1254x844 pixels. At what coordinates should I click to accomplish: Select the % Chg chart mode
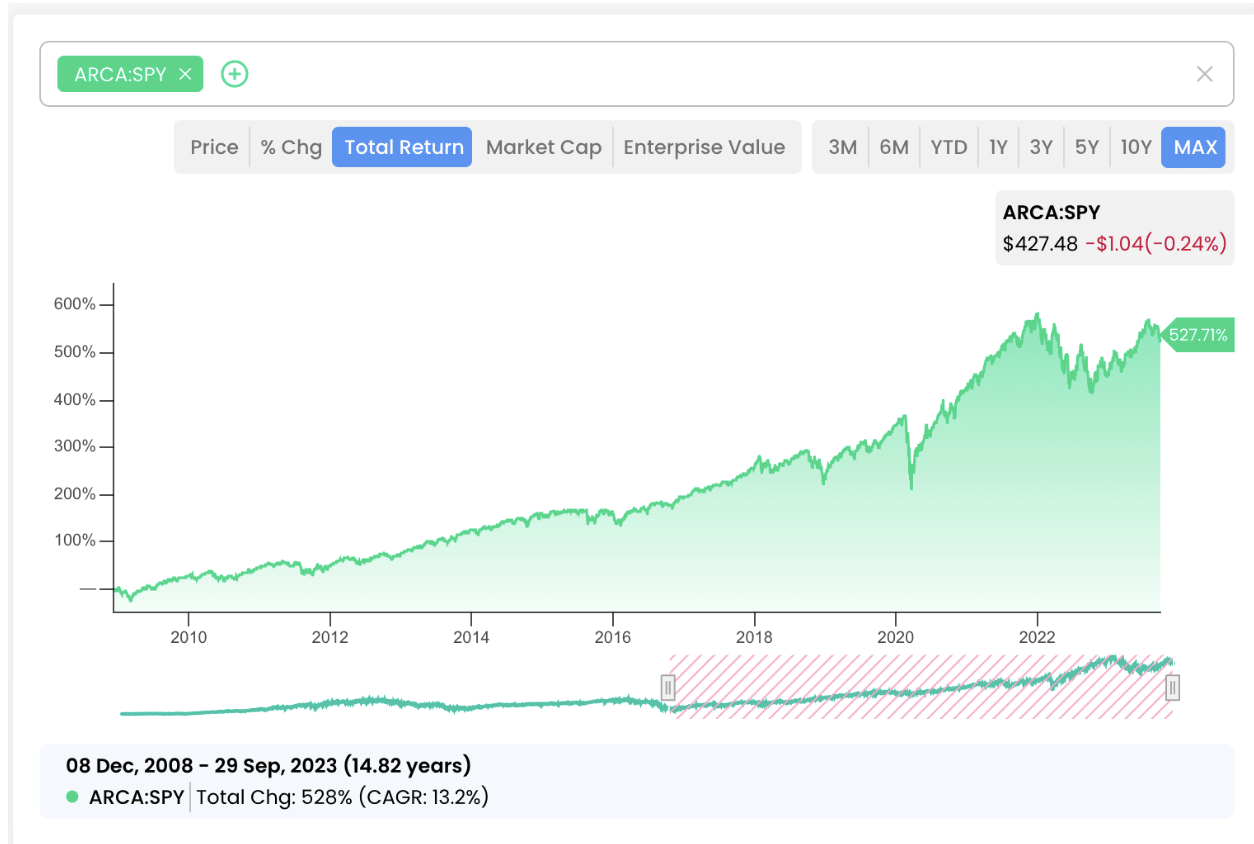tap(291, 147)
